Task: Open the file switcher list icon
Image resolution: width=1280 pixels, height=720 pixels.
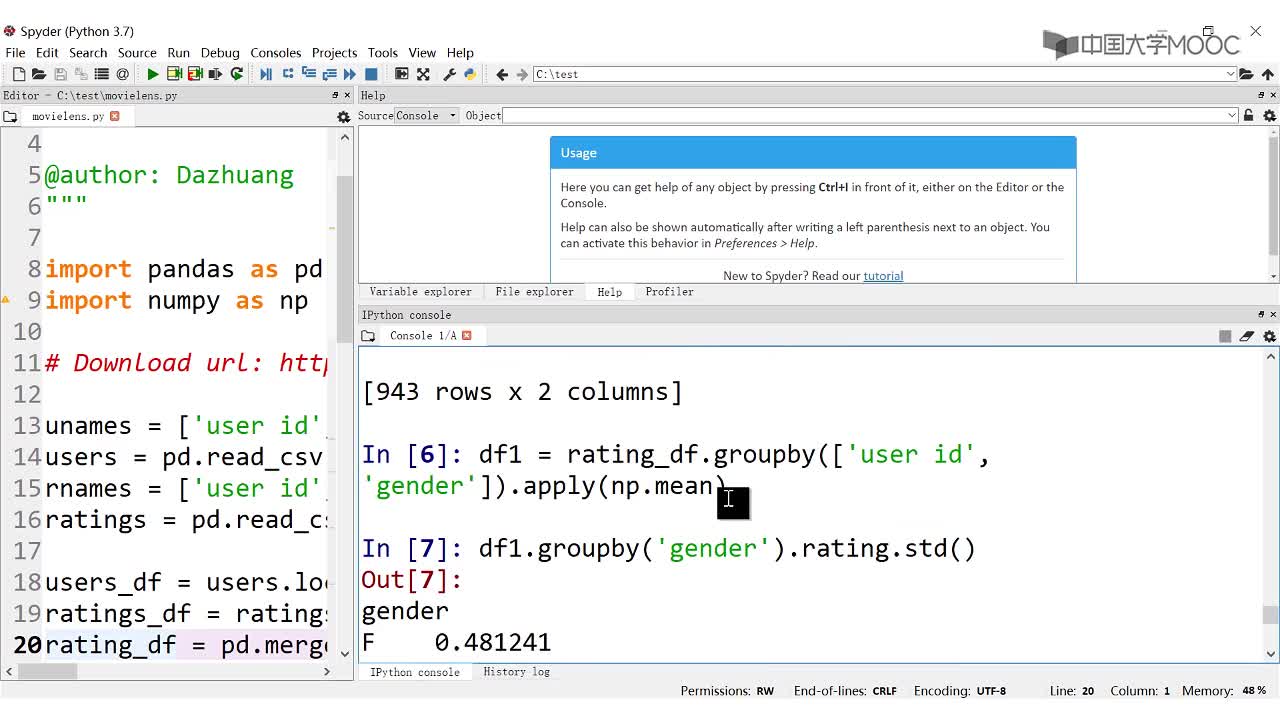Action: point(101,74)
